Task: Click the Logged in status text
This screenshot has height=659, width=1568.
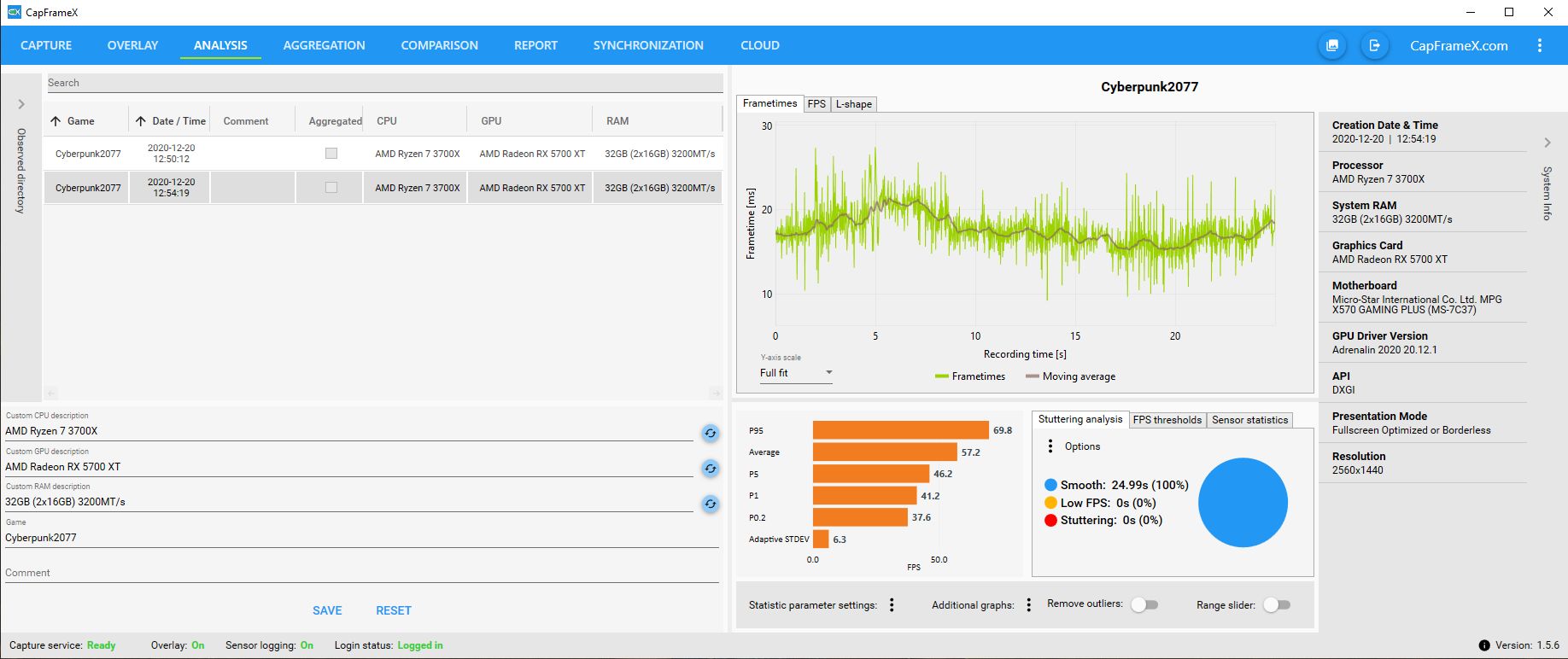Action: coord(420,645)
